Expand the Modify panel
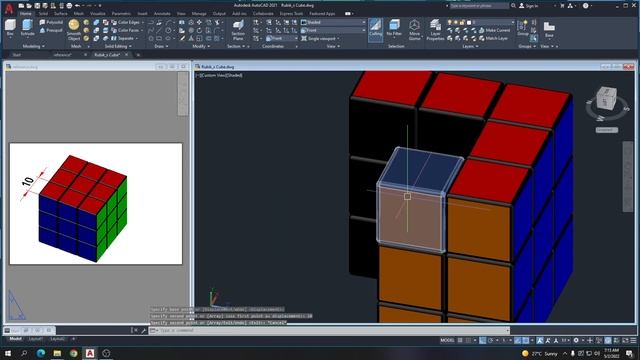Image resolution: width=640 pixels, height=360 pixels. 200,46
